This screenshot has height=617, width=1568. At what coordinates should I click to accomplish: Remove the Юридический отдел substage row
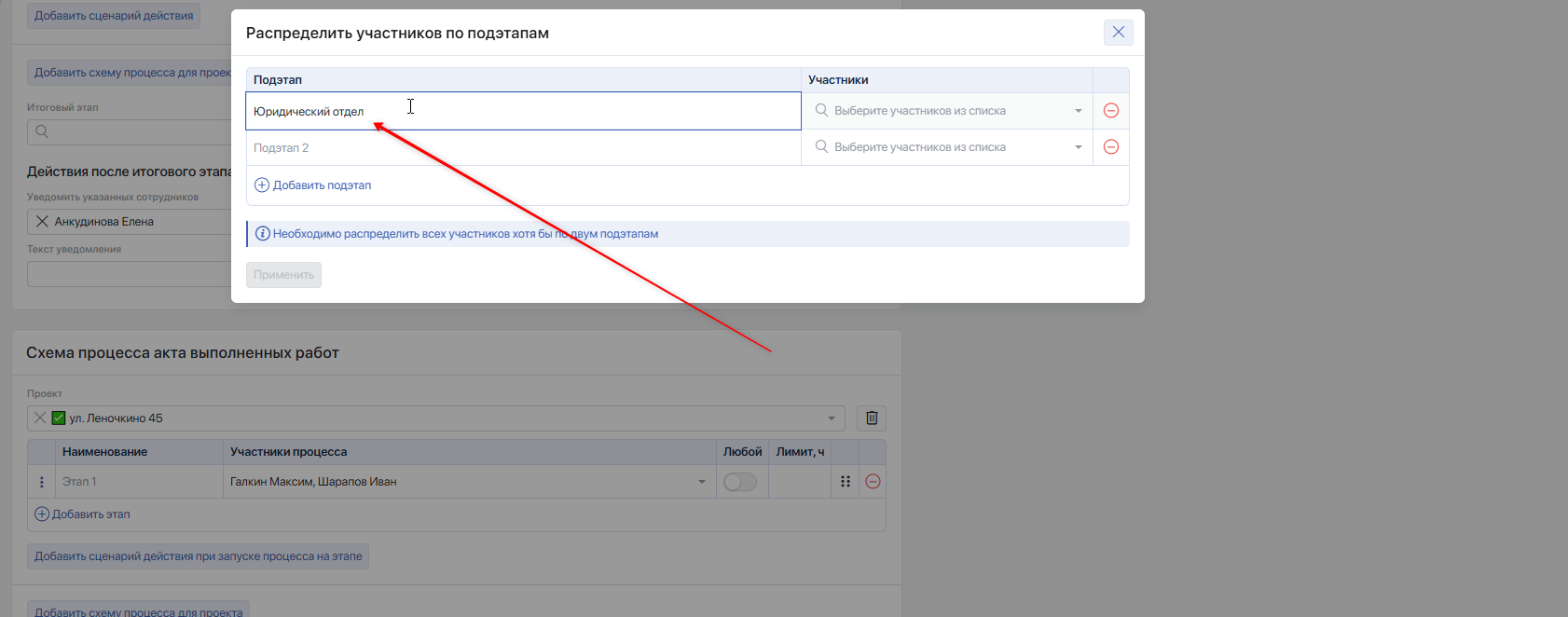tap(1111, 111)
